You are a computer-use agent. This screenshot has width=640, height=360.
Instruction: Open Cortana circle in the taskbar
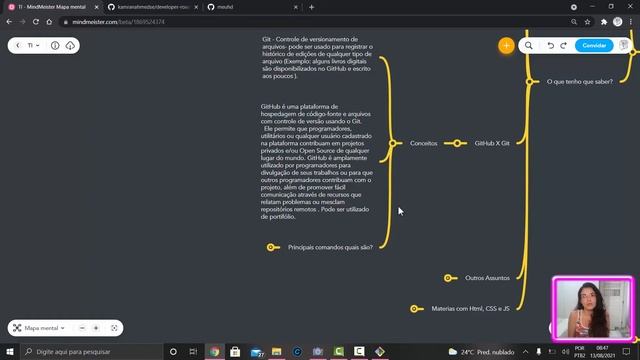(x=173, y=351)
